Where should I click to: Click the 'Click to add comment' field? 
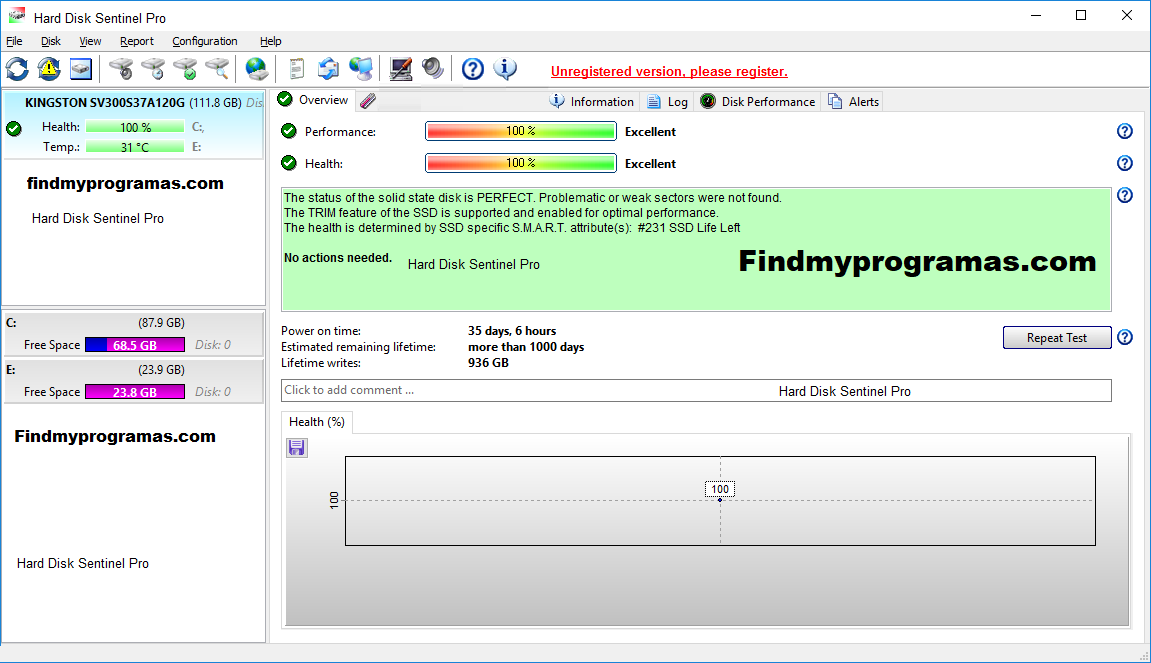696,391
